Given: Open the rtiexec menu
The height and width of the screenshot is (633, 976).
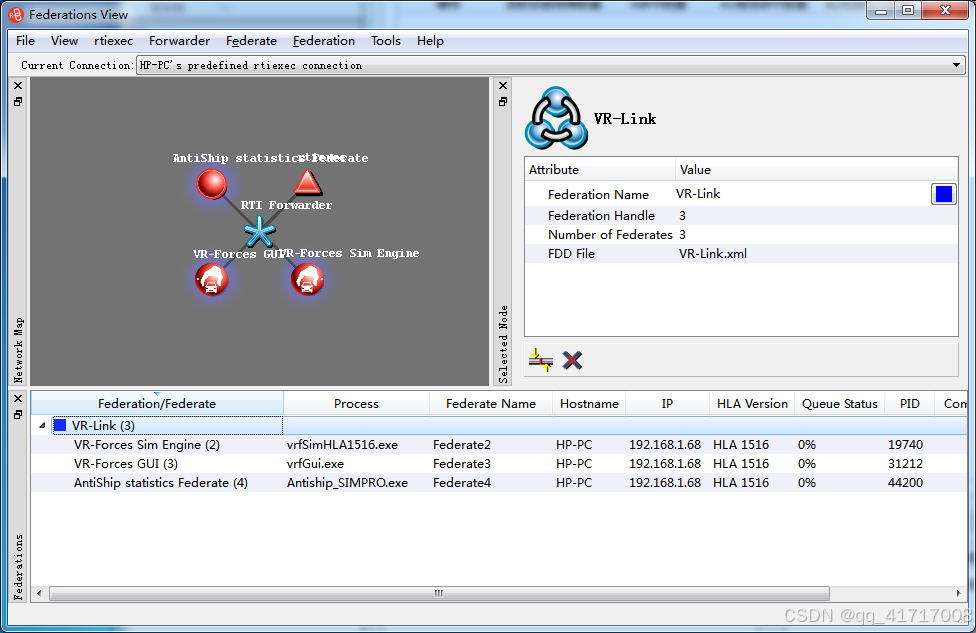Looking at the screenshot, I should [x=113, y=40].
